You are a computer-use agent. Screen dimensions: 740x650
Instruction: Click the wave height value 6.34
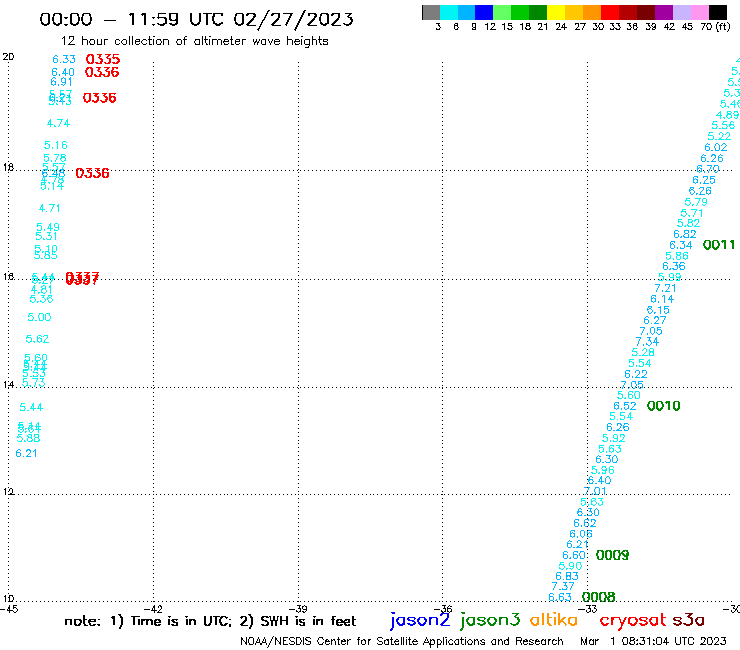(681, 245)
